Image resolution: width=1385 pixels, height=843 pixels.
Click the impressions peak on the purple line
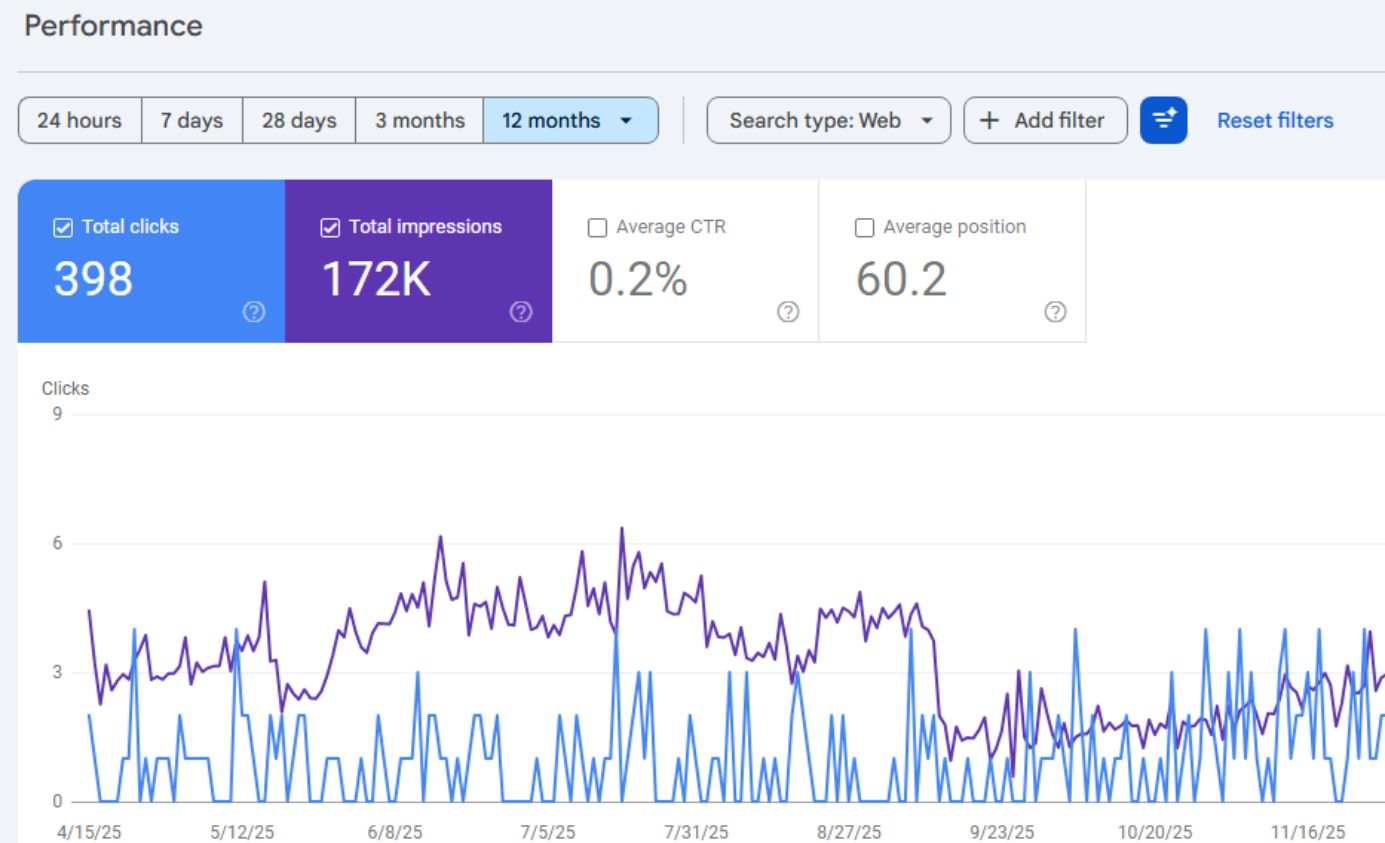pos(621,528)
